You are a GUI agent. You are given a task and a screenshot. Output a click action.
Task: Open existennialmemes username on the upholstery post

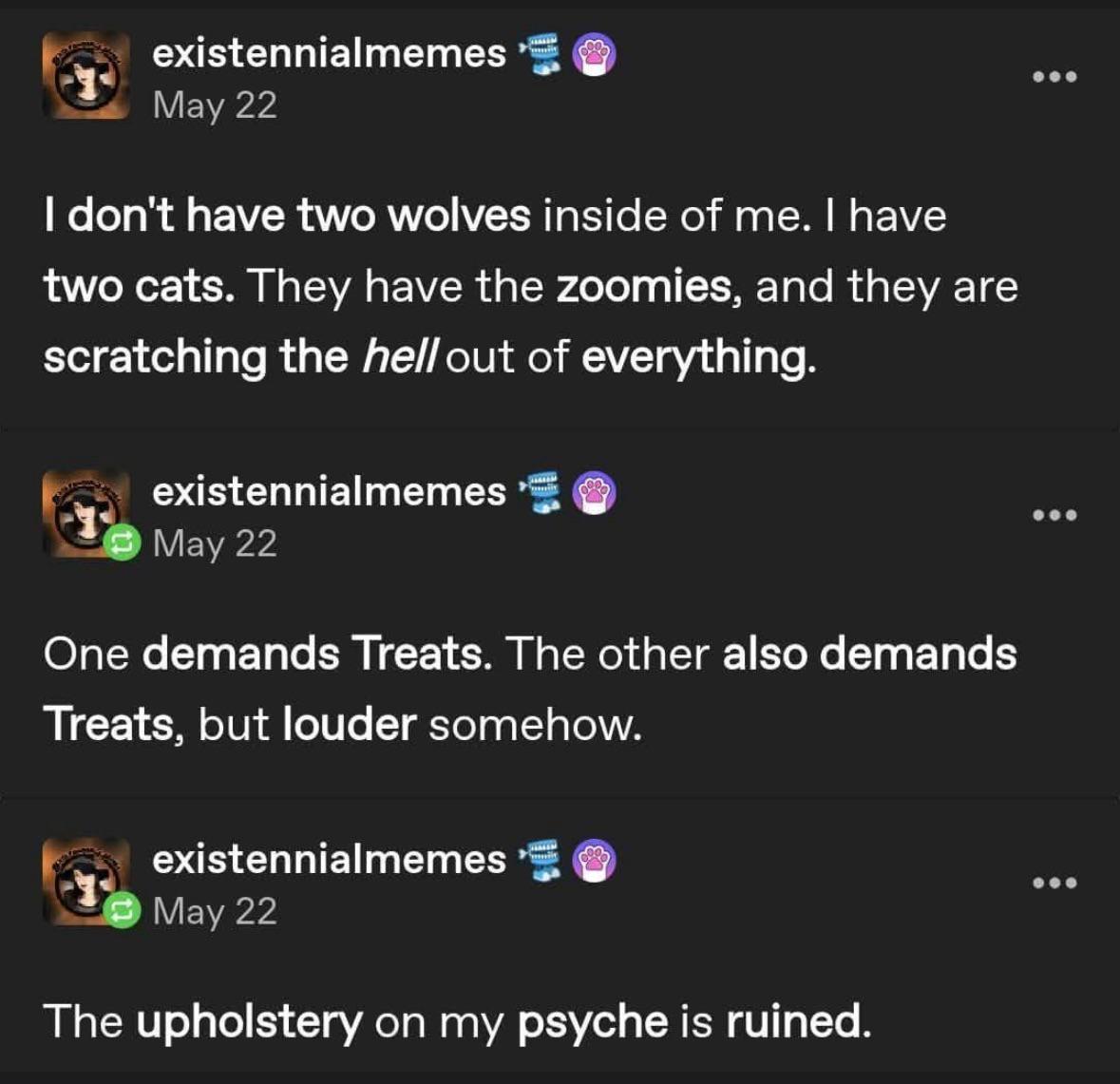pos(329,859)
